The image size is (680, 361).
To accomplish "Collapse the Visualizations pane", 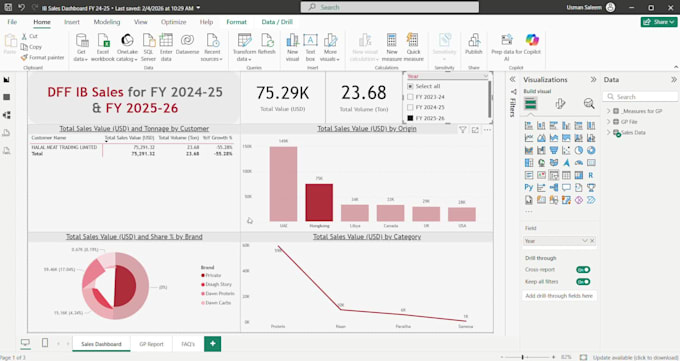I will coord(593,79).
